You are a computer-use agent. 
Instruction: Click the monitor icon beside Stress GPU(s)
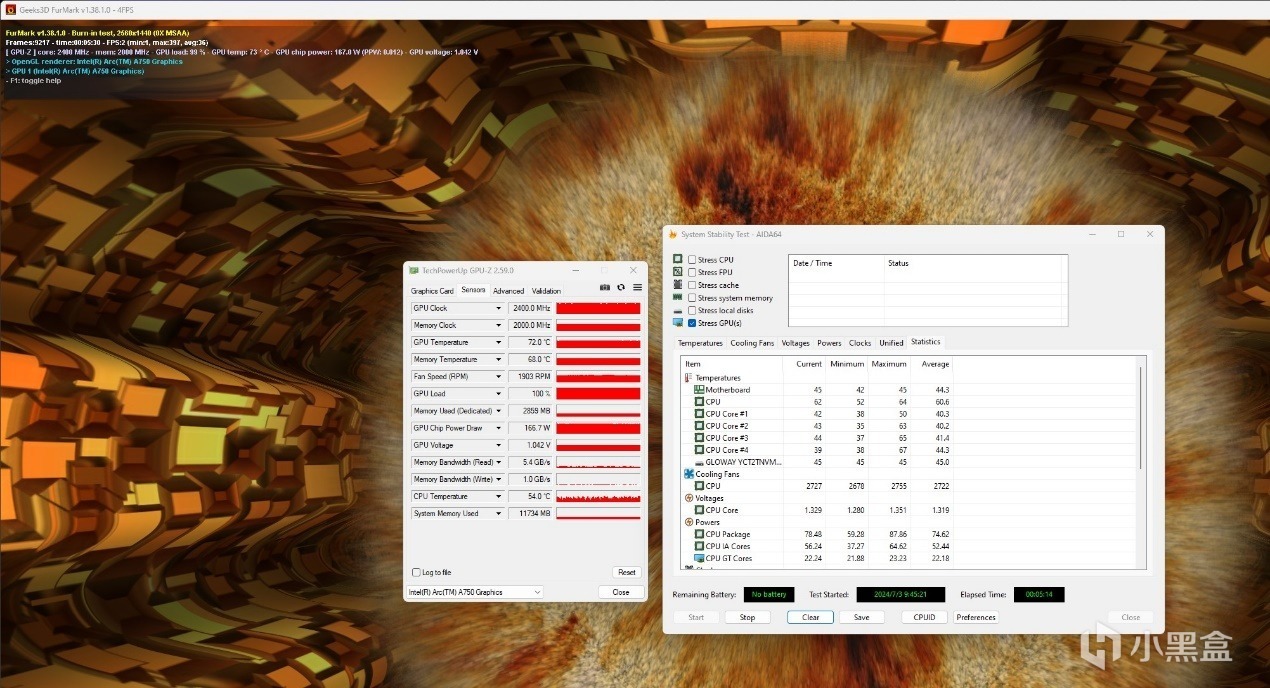point(678,323)
